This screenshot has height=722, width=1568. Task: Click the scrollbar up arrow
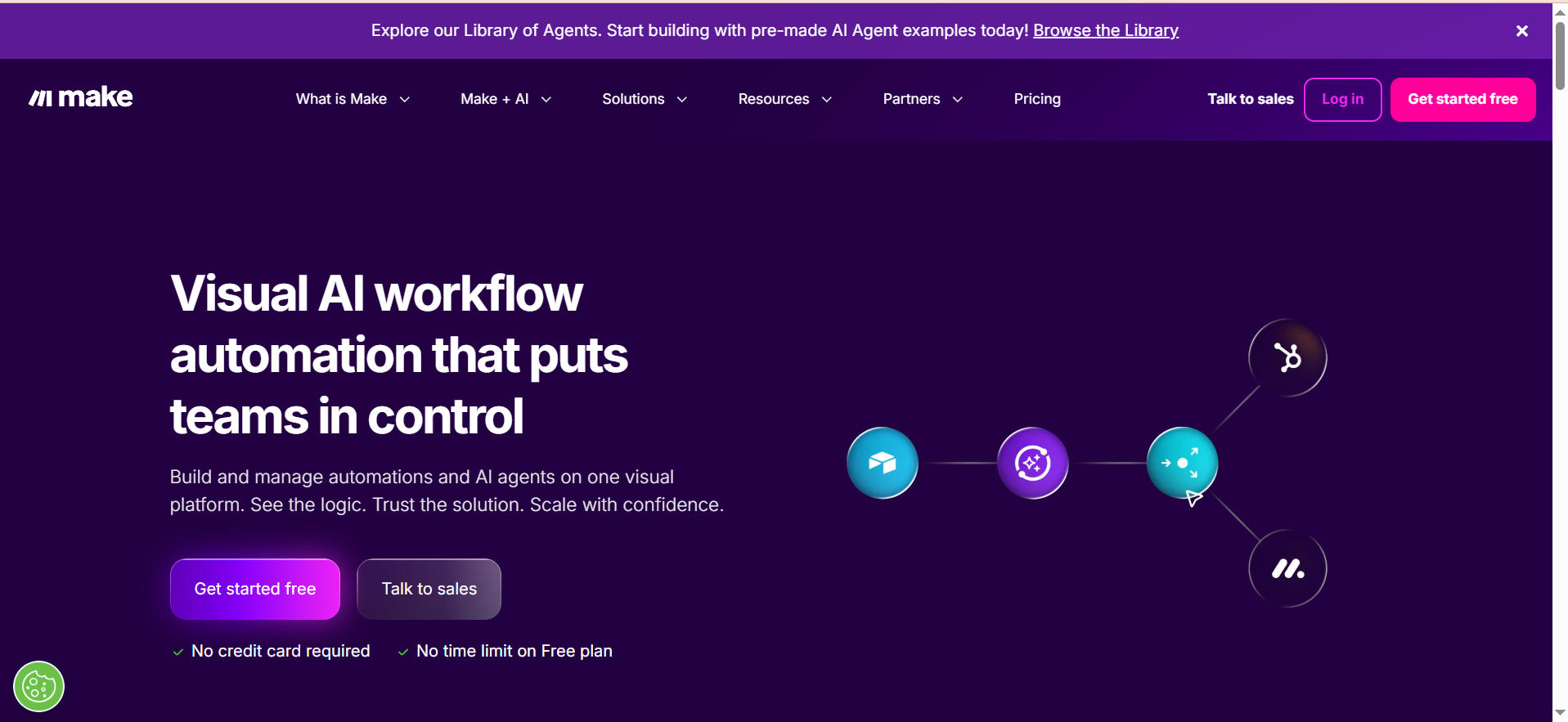point(1560,11)
